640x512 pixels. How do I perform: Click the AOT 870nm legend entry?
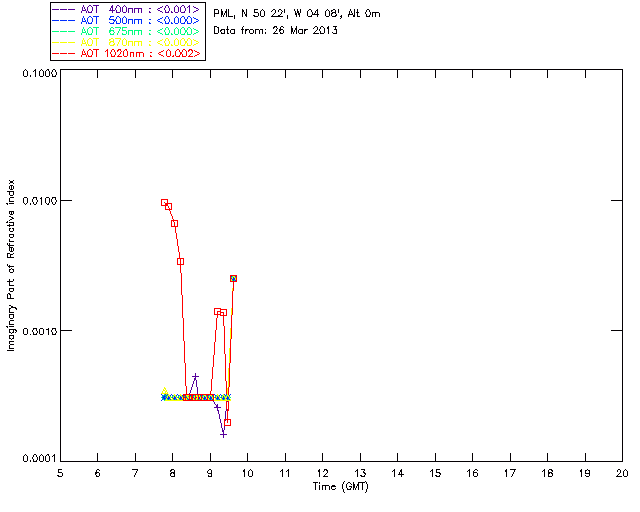point(127,42)
